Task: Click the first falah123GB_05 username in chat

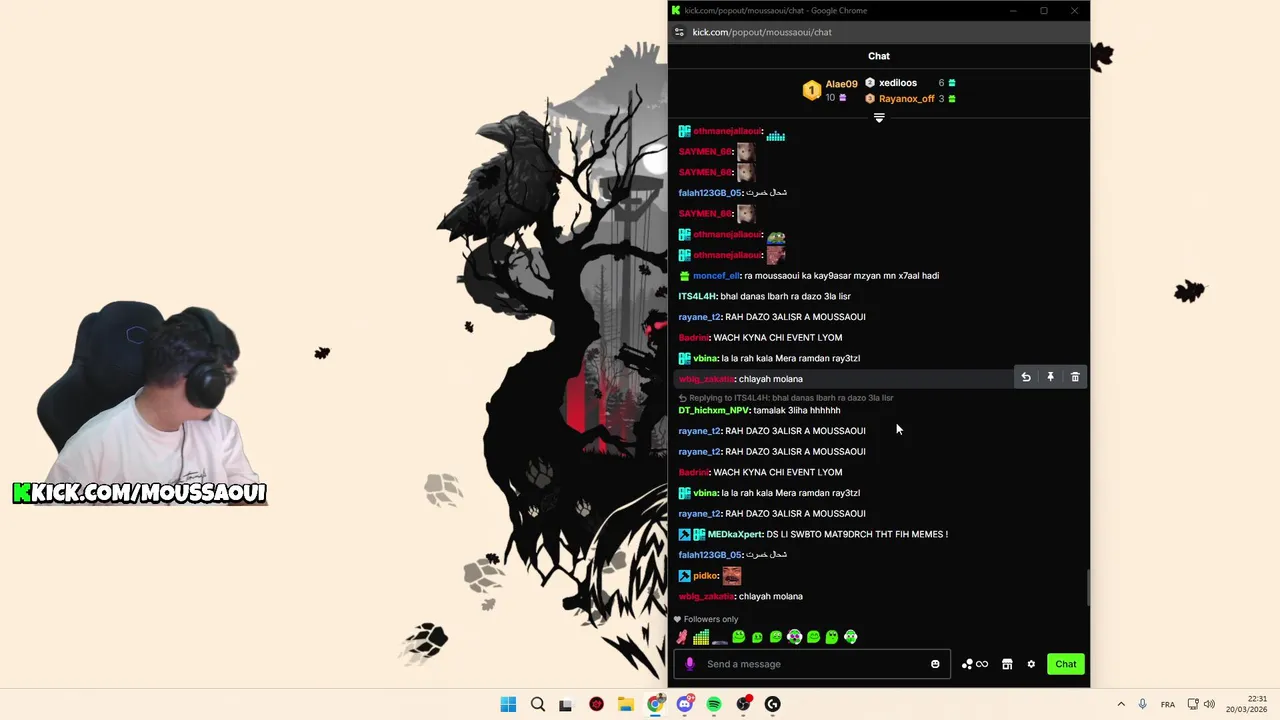Action: [x=710, y=193]
